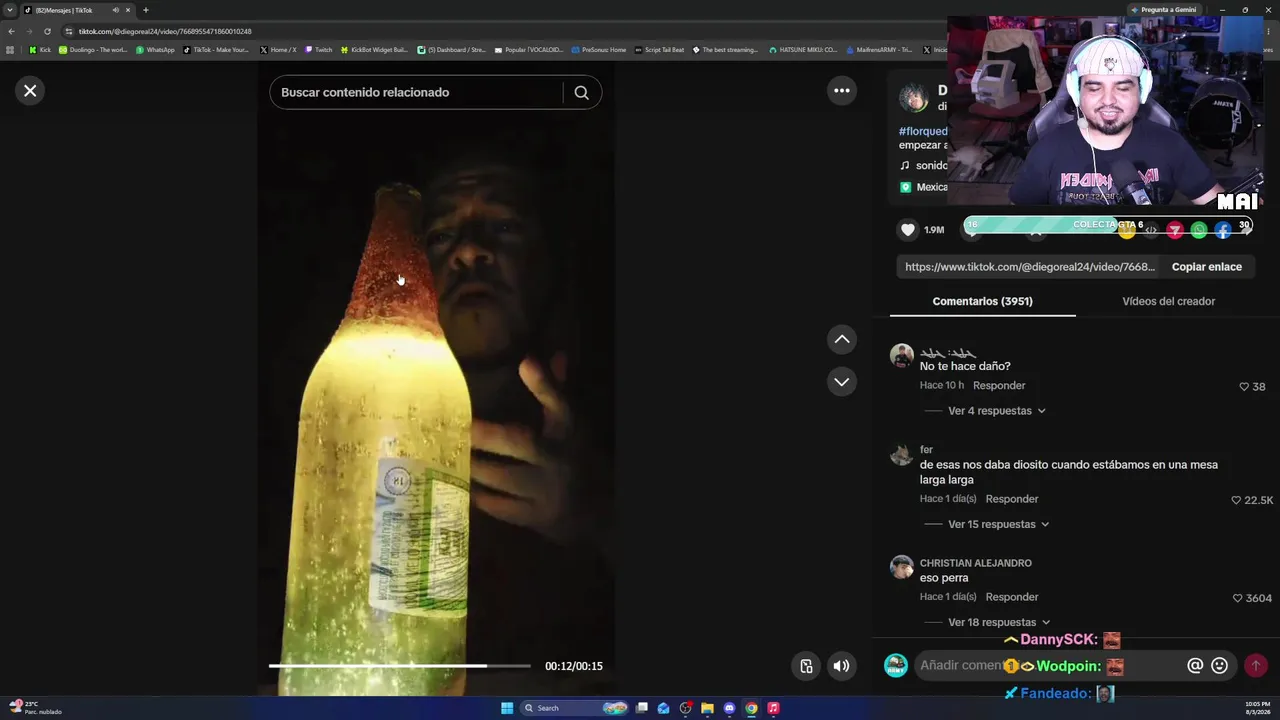Open the sound music info 'sonido' link
This screenshot has width=1280, height=720.
pos(924,166)
